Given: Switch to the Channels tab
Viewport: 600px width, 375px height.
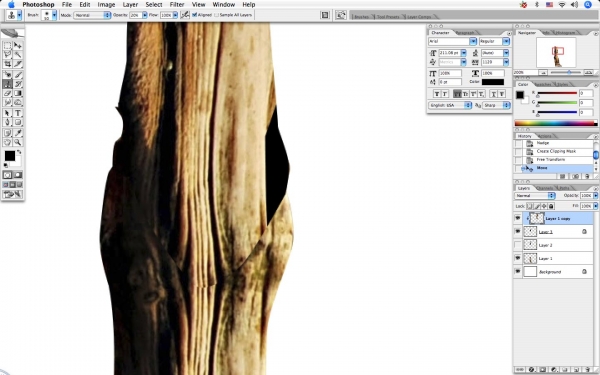Looking at the screenshot, I should coord(545,188).
